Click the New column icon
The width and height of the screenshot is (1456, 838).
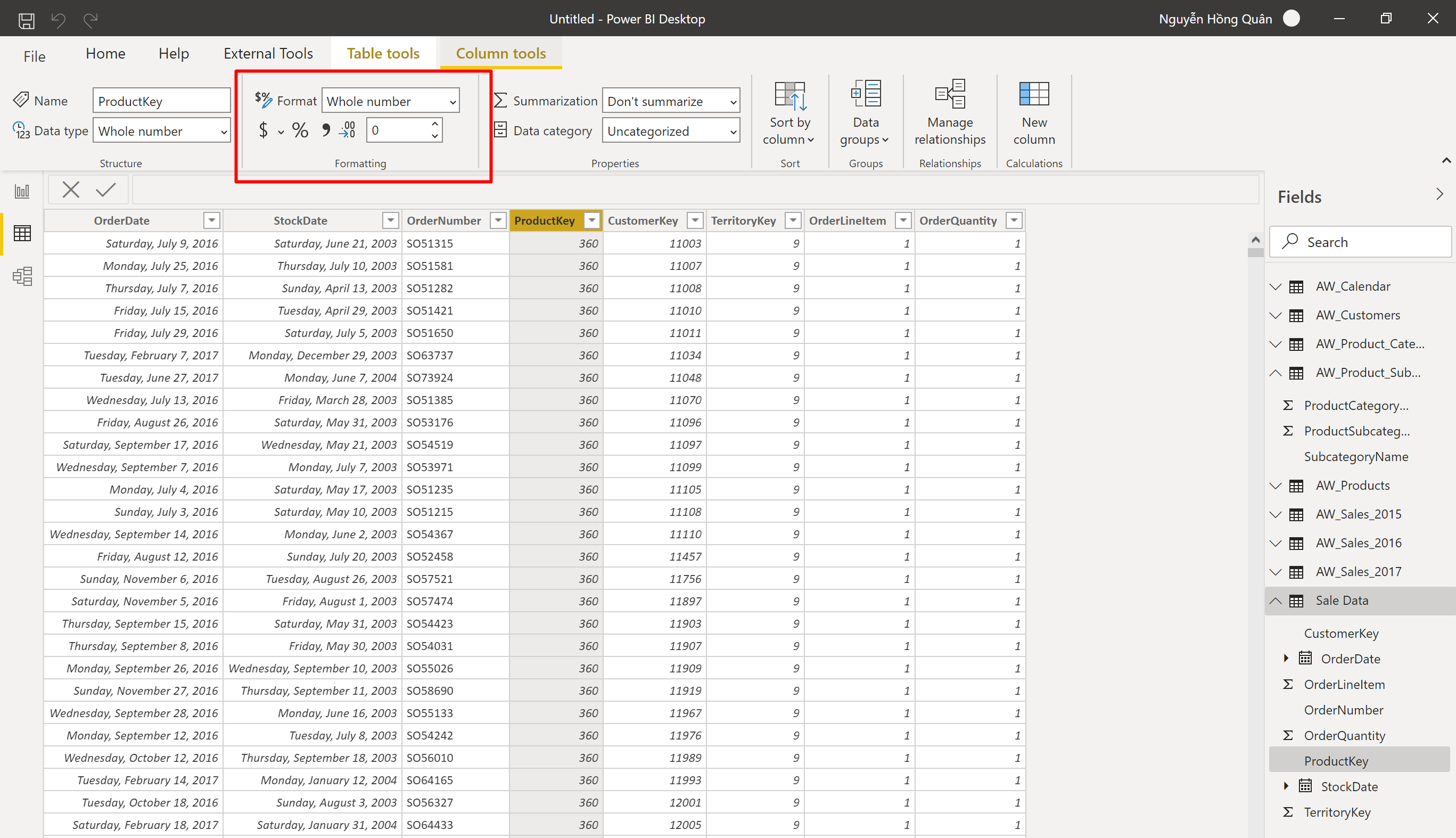pos(1034,94)
